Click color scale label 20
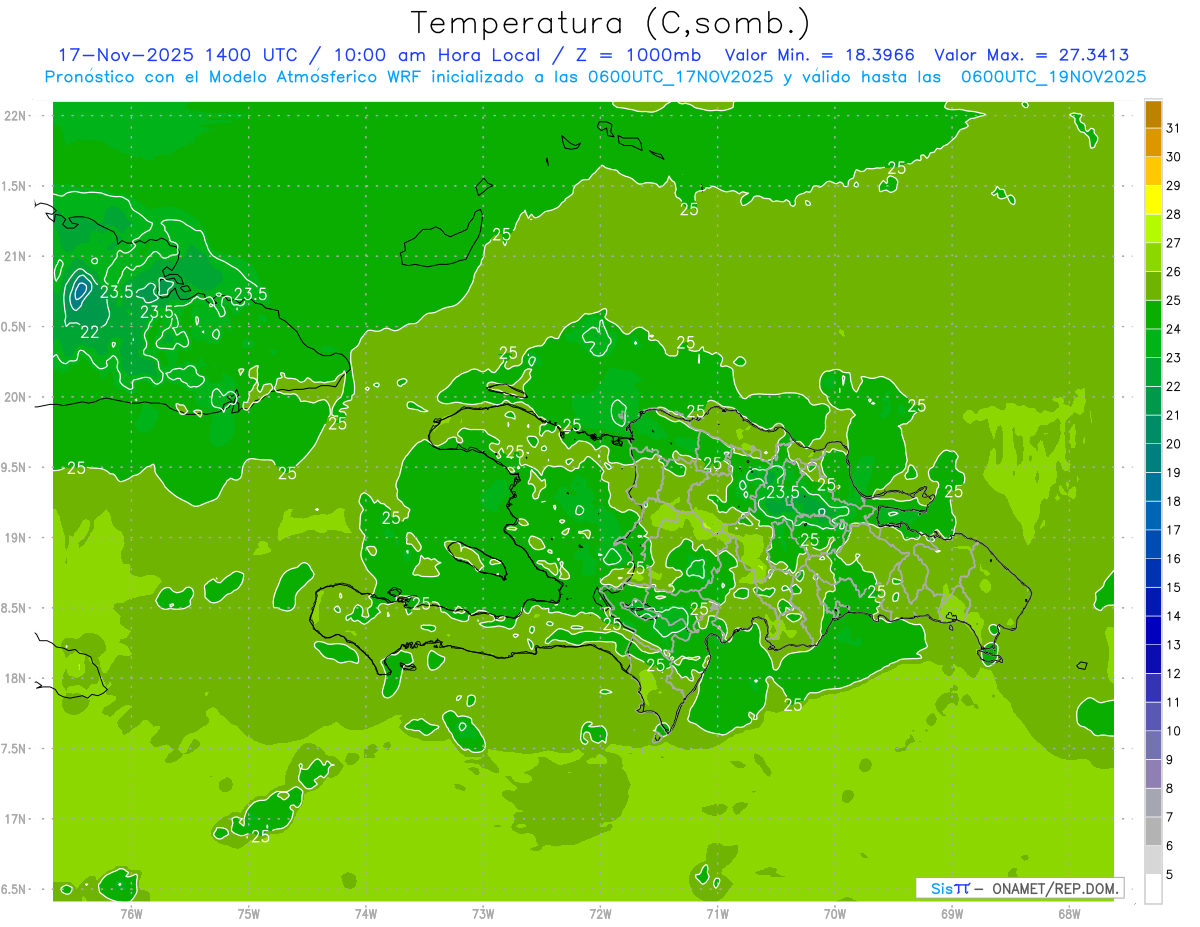Viewport: 1200px width, 927px height. tap(1174, 444)
